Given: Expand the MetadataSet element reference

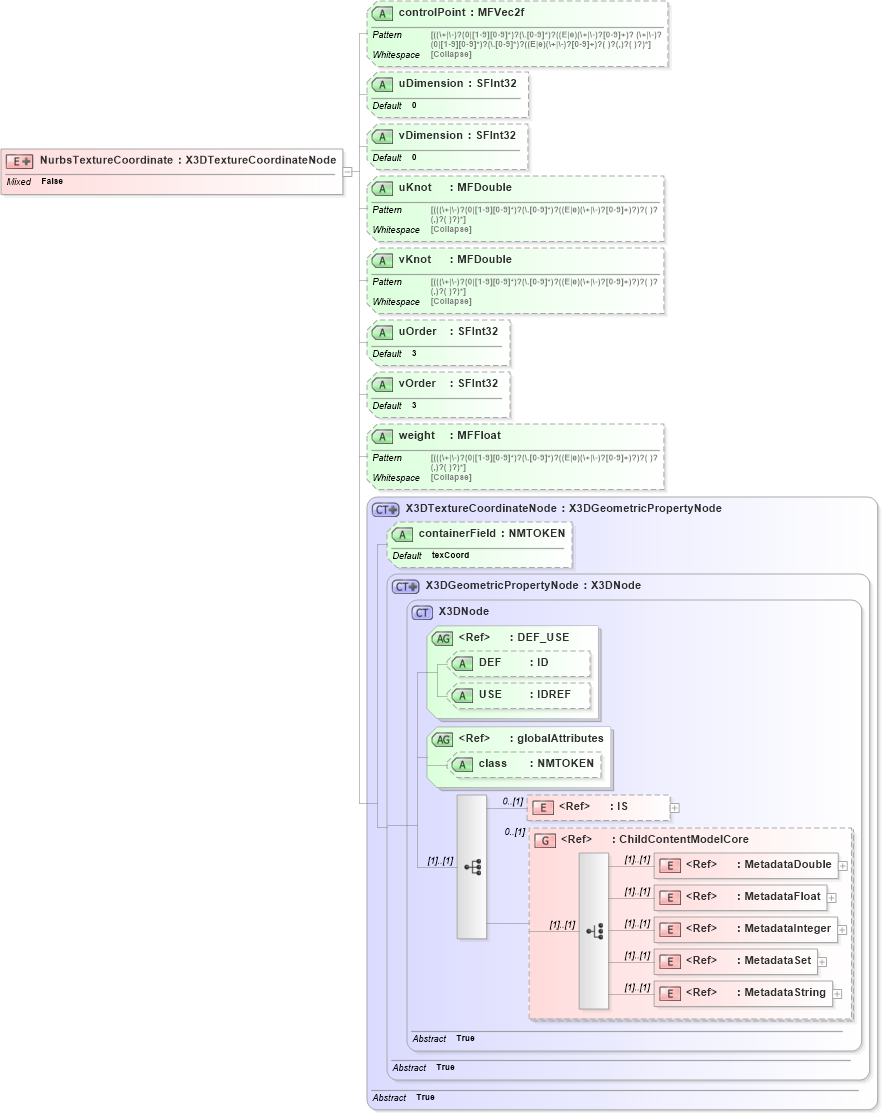Looking at the screenshot, I should click(x=822, y=962).
